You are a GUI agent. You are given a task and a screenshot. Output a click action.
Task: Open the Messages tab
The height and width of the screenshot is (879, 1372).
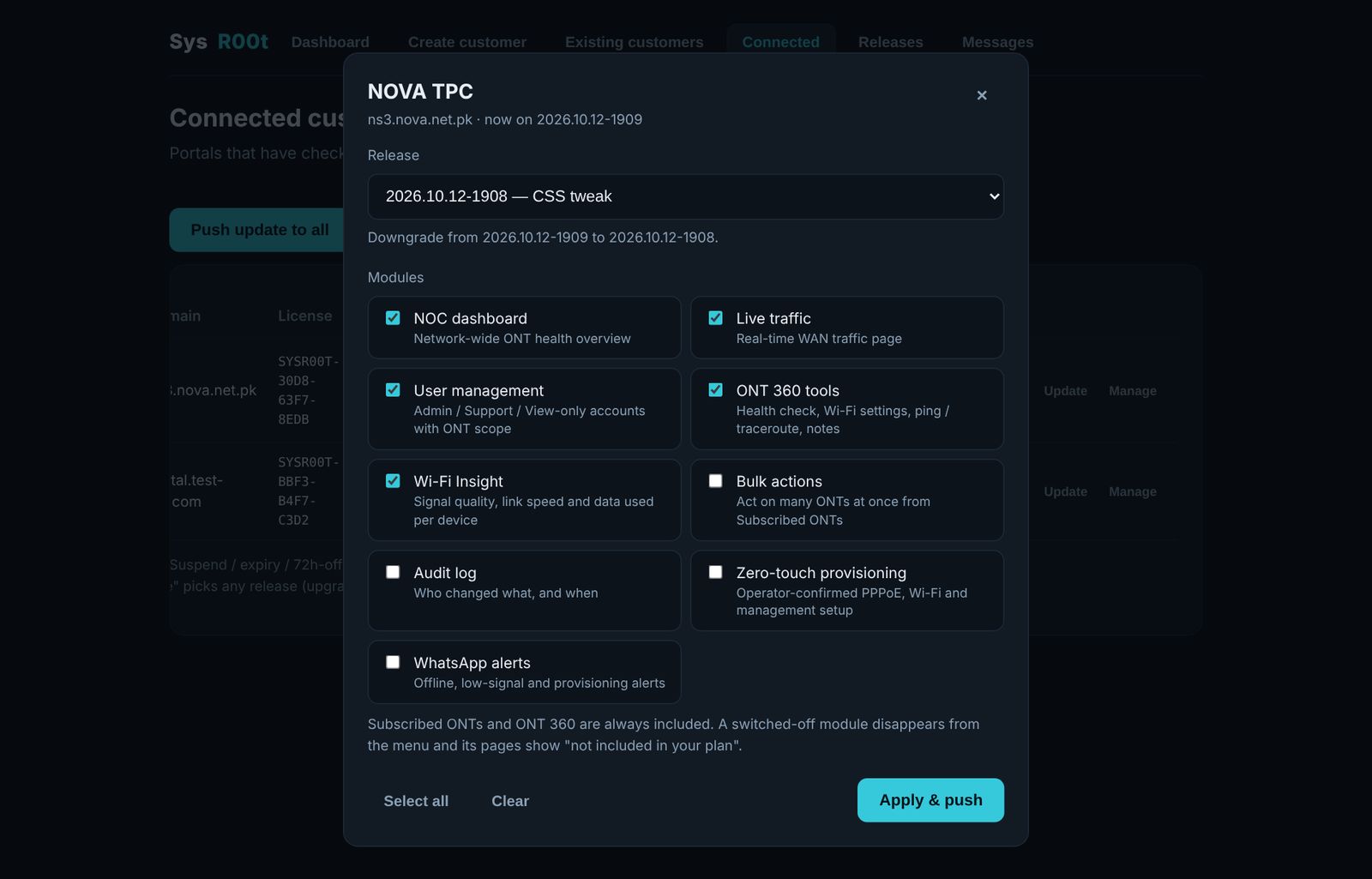(x=997, y=42)
